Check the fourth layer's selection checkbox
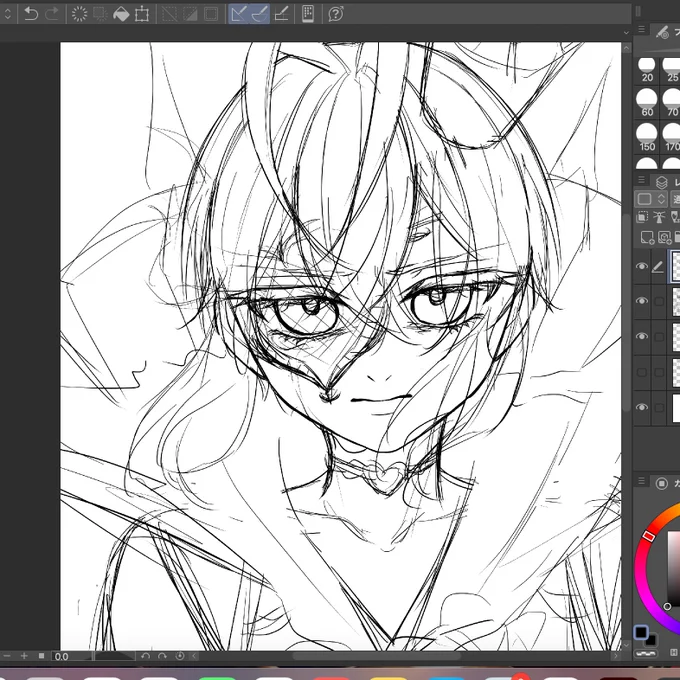680x680 pixels. (659, 372)
